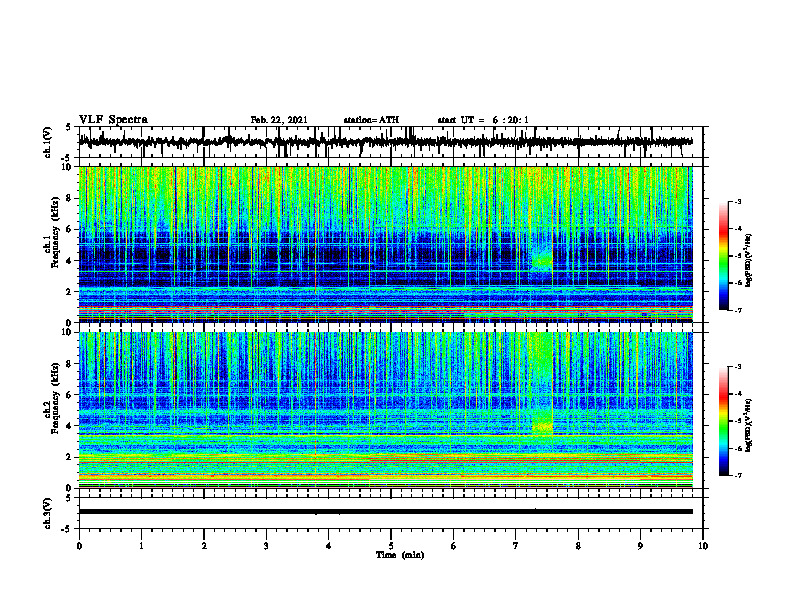
Task: Click the "ch.3(V)" axis label
Action: [48, 513]
